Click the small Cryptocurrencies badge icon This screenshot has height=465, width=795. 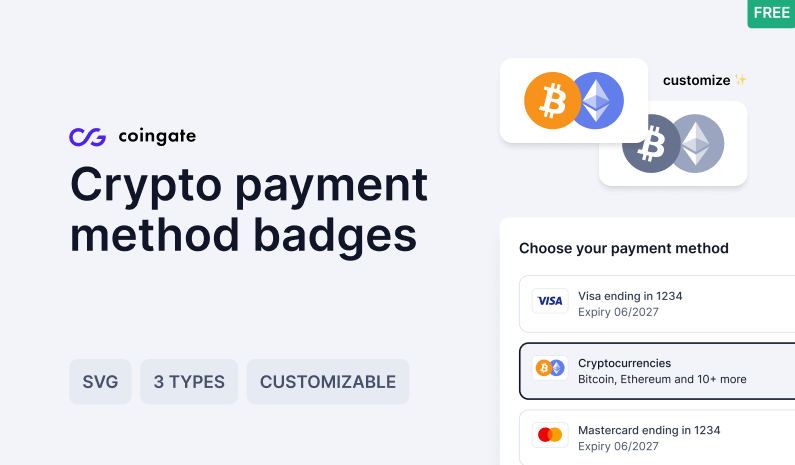pos(550,368)
